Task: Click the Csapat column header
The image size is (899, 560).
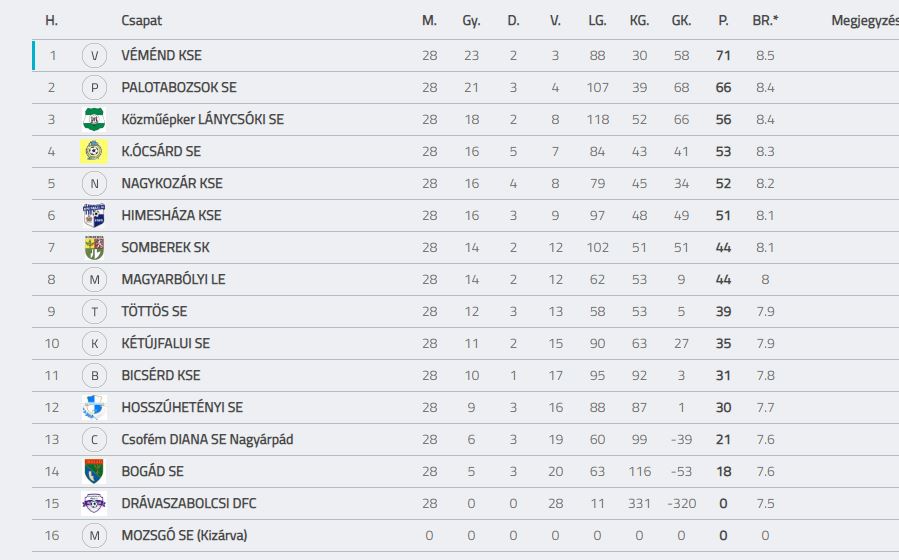Action: point(142,21)
